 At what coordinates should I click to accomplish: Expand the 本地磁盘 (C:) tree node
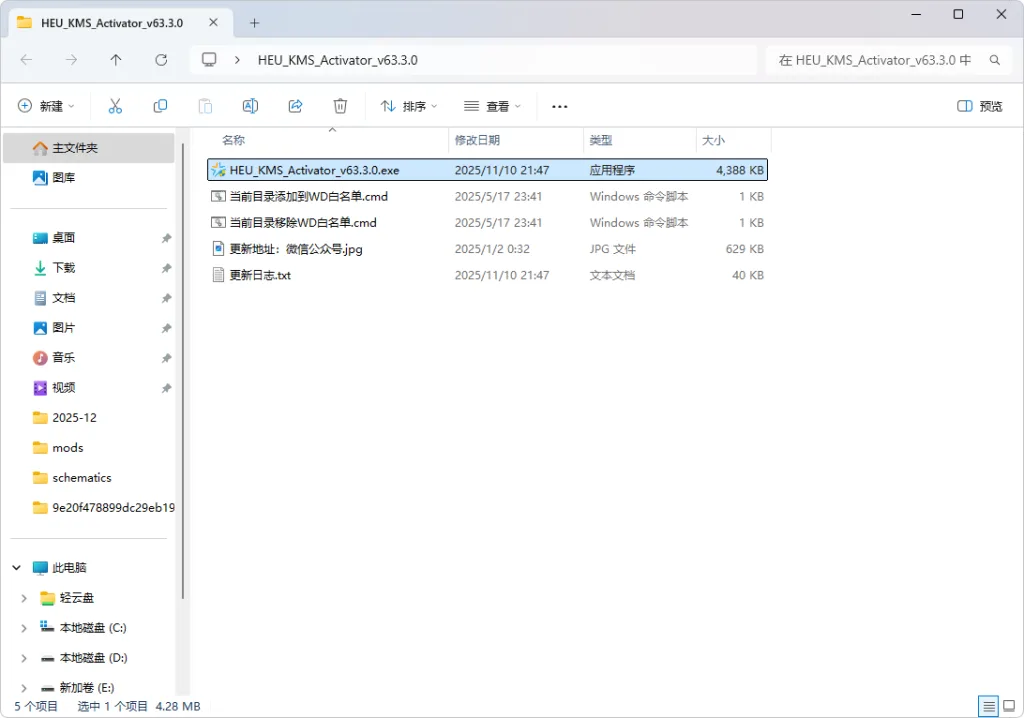tap(24, 628)
